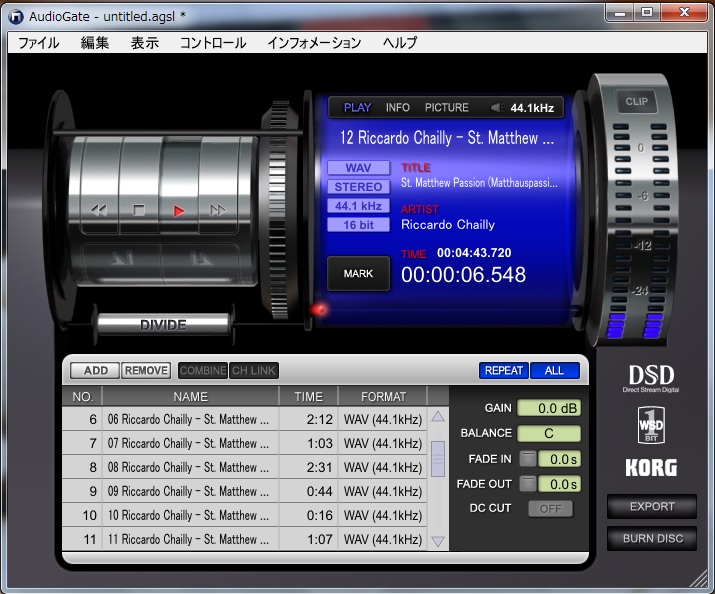The width and height of the screenshot is (715, 594).
Task: Sort the list by NAME column header
Action: click(x=191, y=397)
